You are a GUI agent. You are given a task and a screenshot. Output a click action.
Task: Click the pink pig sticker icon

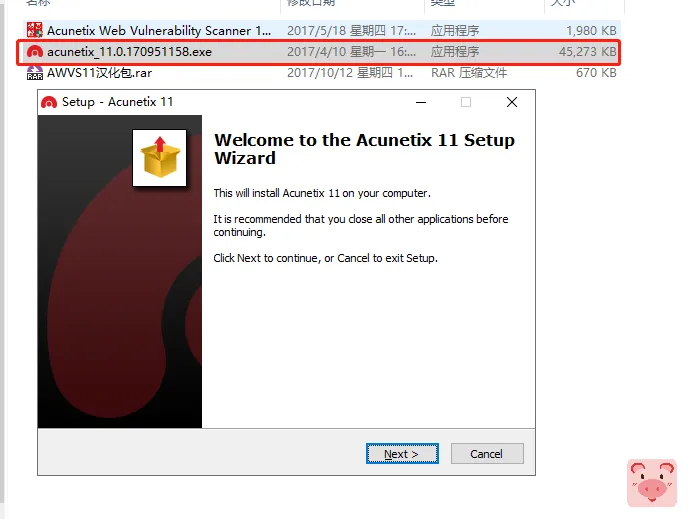point(652,483)
